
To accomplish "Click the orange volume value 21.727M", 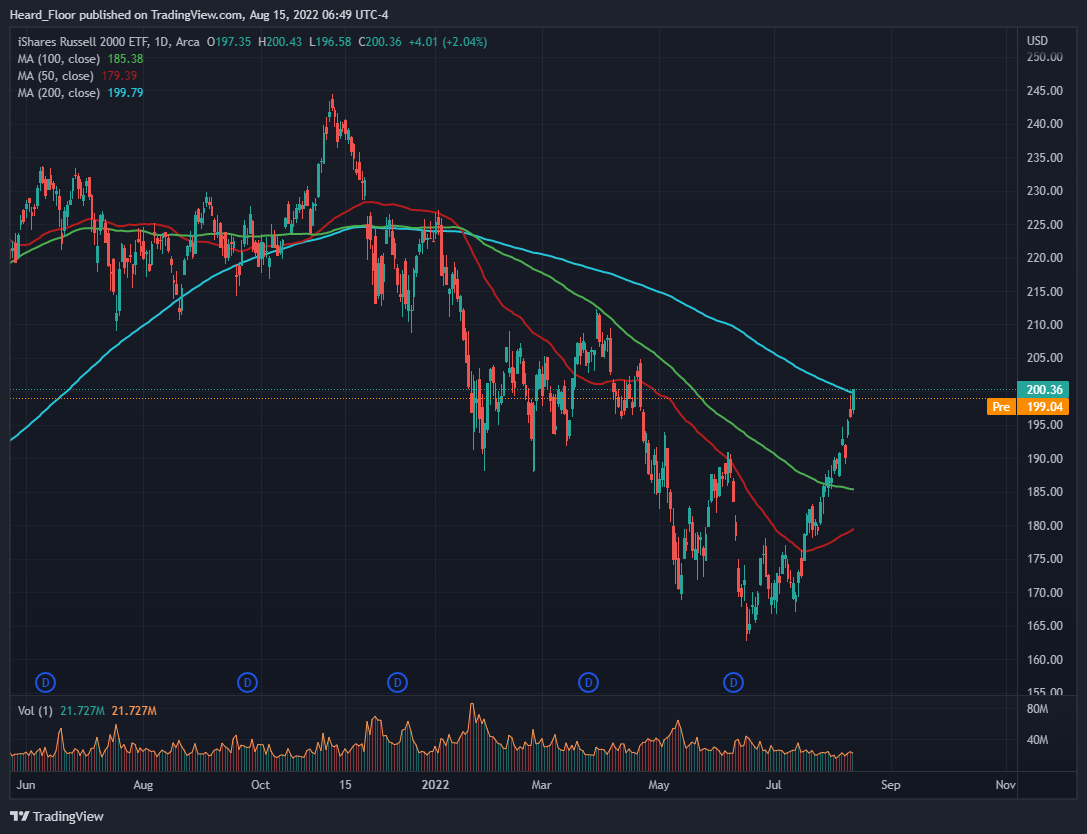I will [x=134, y=711].
